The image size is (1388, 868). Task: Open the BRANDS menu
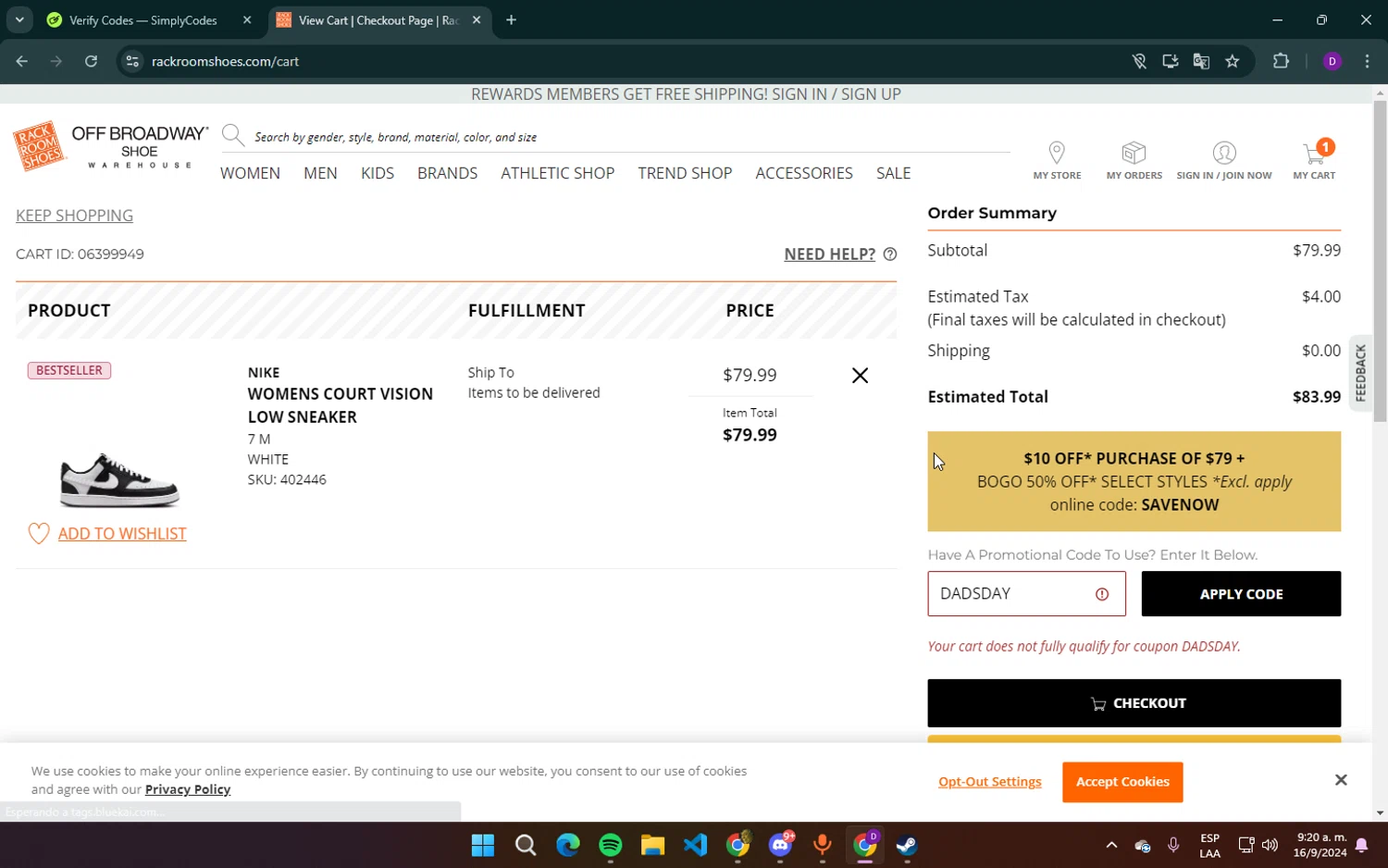(x=447, y=173)
